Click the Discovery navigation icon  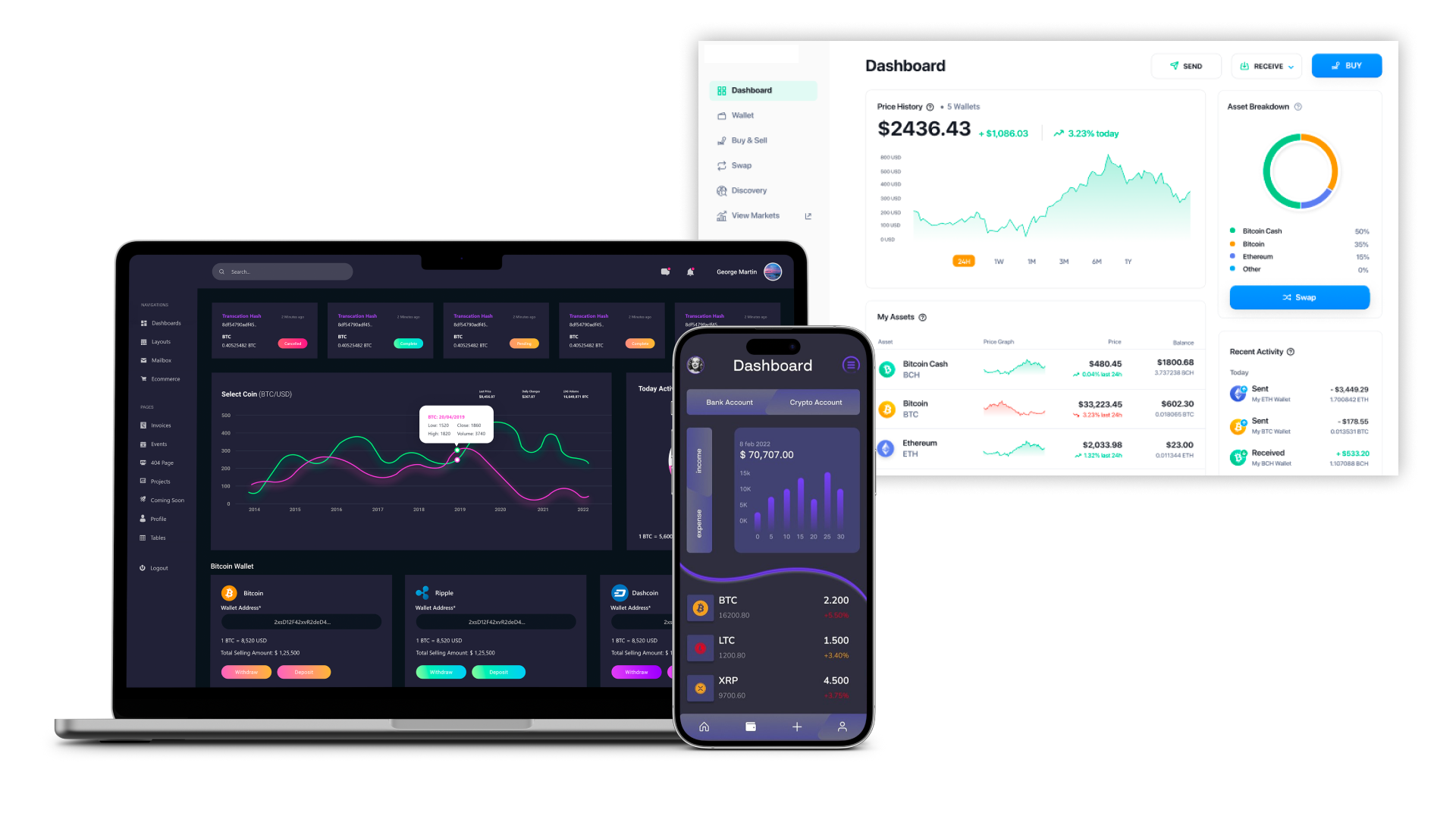(721, 190)
